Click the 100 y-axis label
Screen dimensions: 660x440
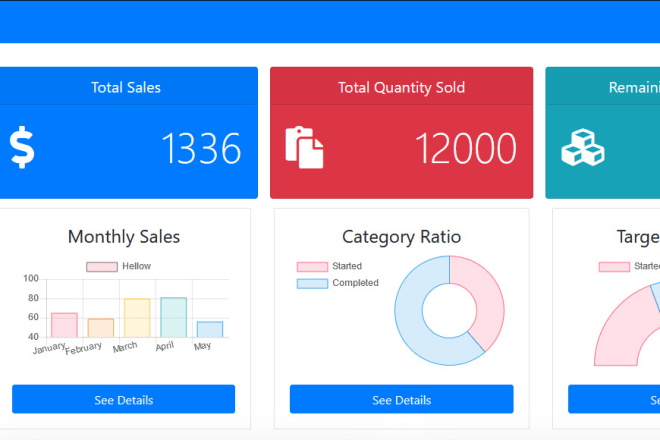click(31, 279)
